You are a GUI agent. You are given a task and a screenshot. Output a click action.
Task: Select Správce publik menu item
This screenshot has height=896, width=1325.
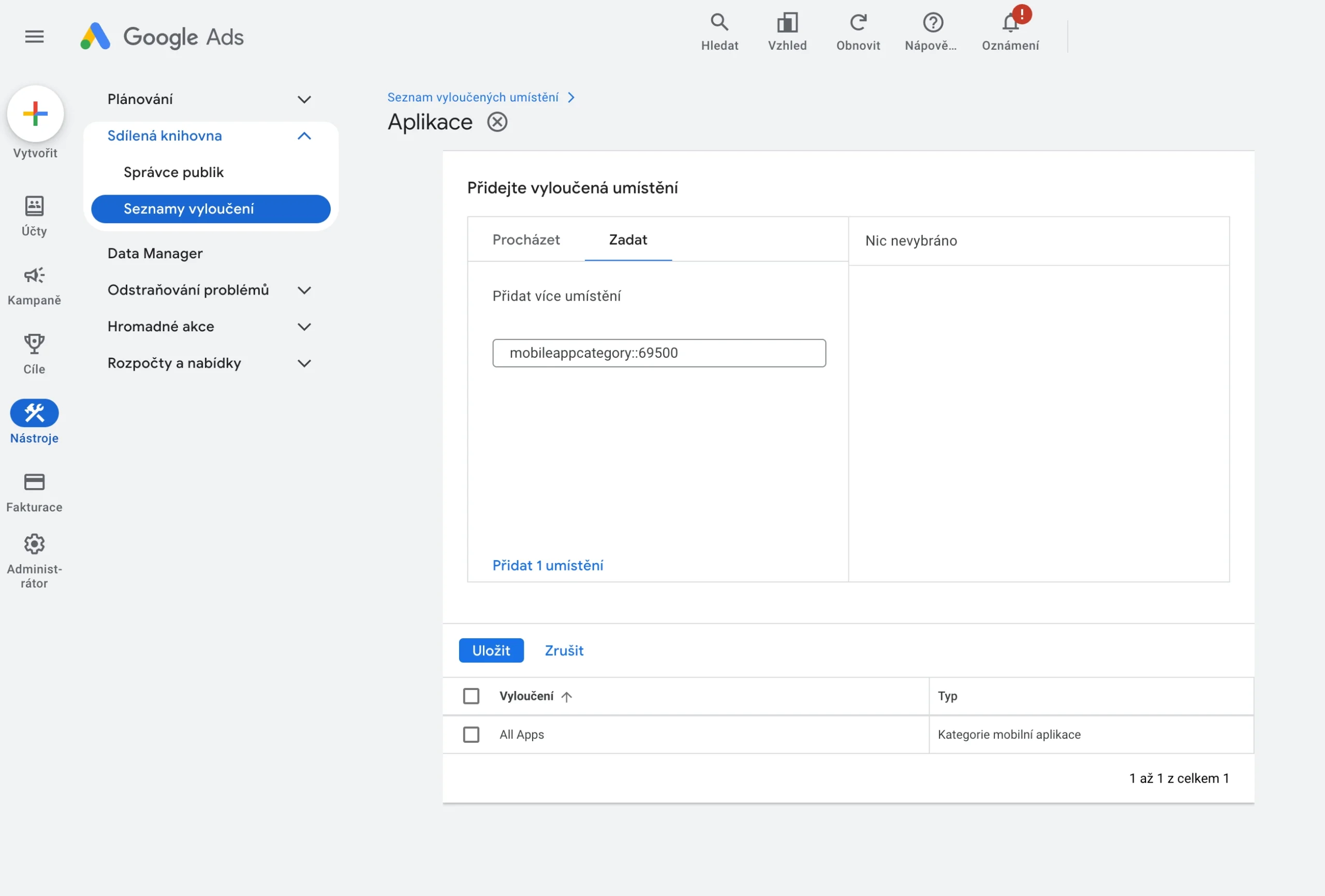coord(173,172)
